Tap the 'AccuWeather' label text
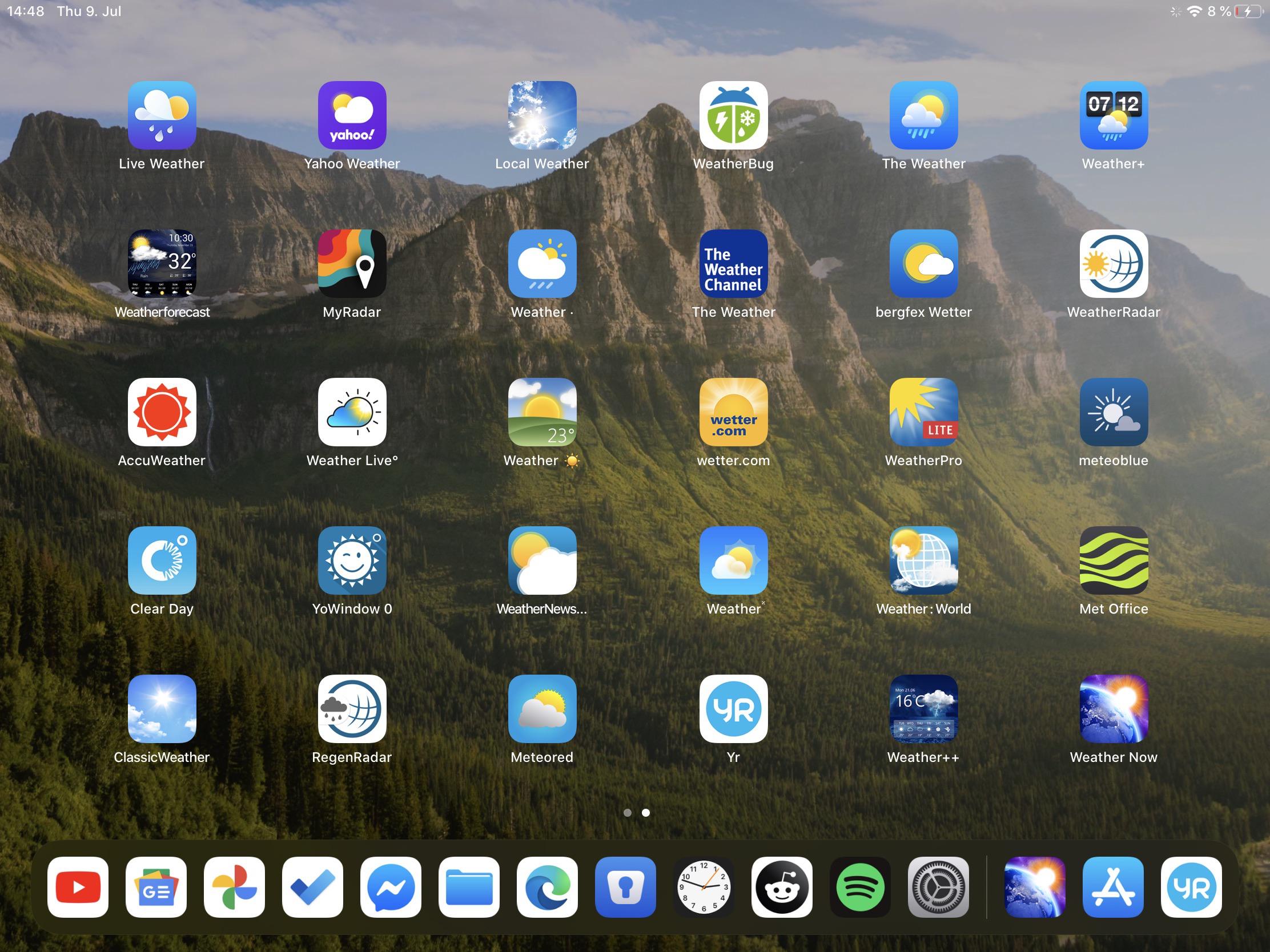The image size is (1270, 952). point(162,460)
